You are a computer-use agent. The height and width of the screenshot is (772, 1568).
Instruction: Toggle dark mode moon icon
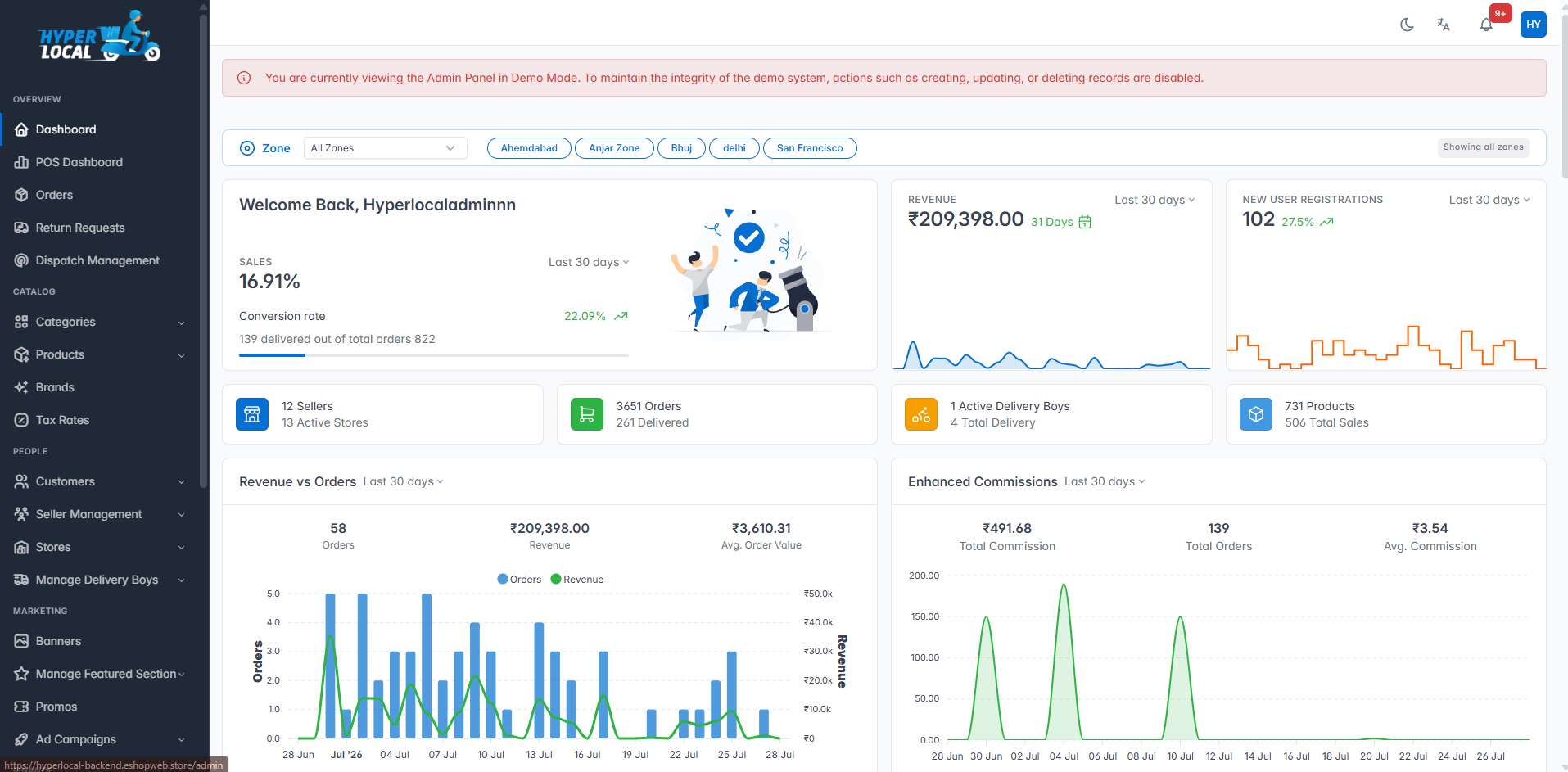1407,25
